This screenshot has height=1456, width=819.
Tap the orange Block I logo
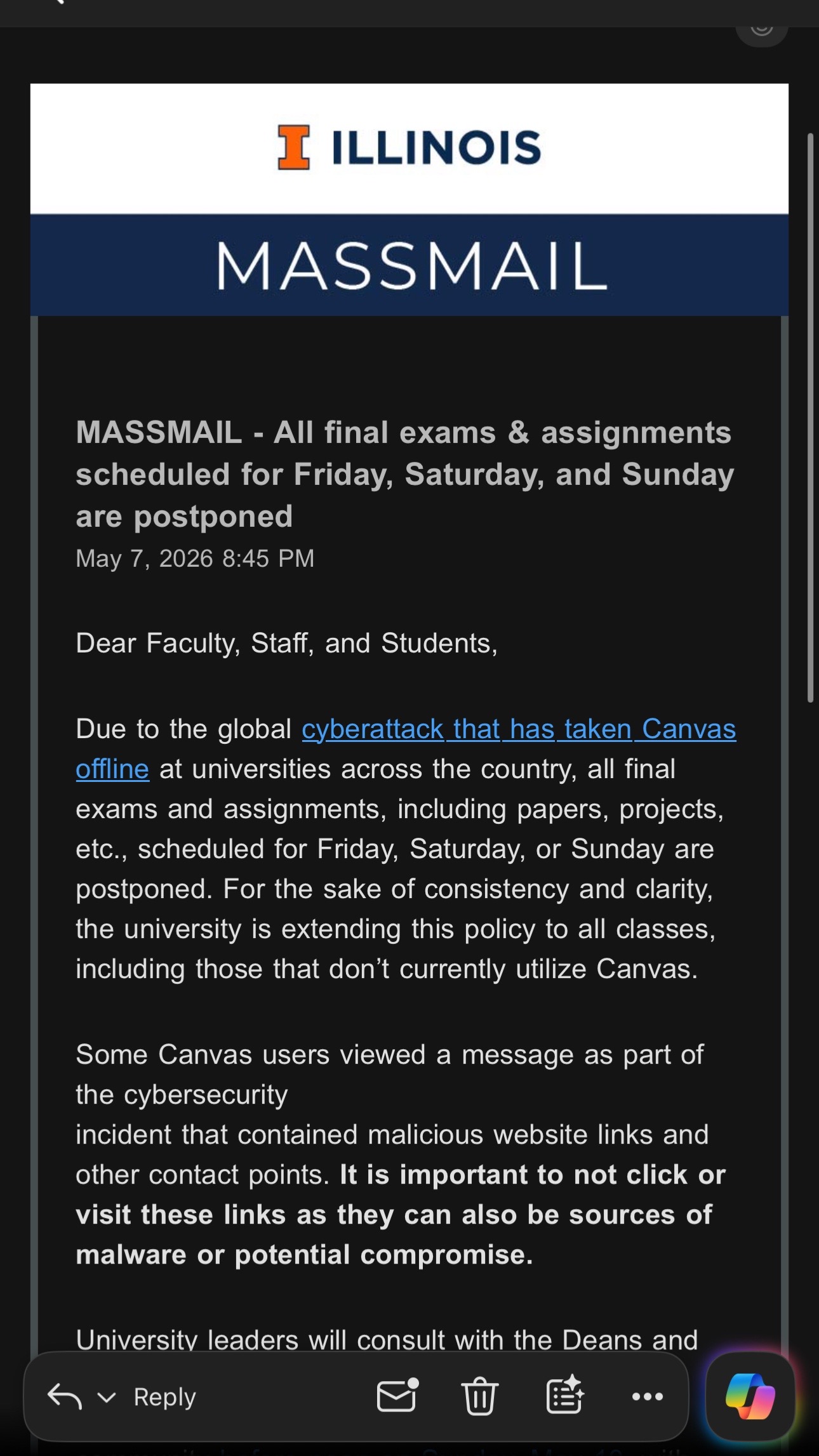pos(294,147)
